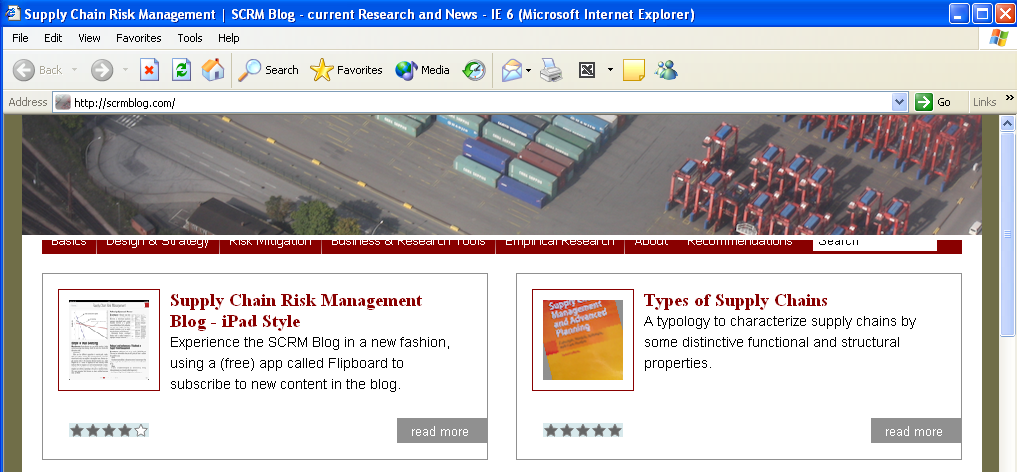
Task: Open dropdown arrow next to Edit icon
Action: 610,70
